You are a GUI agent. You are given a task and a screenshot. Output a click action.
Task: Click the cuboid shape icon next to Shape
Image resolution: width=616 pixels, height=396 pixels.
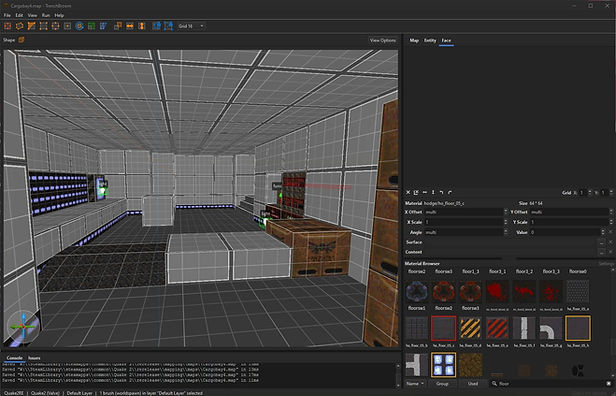(21, 40)
